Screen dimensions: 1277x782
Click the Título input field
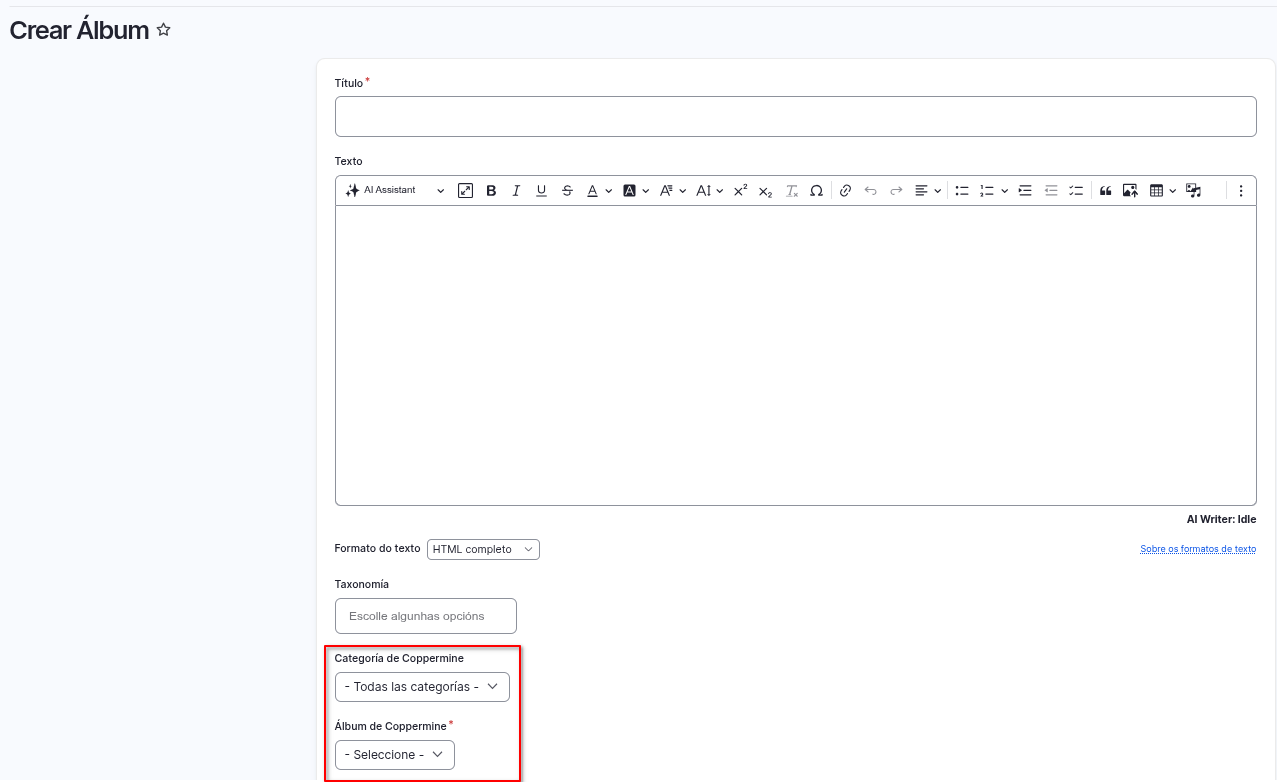coord(795,117)
